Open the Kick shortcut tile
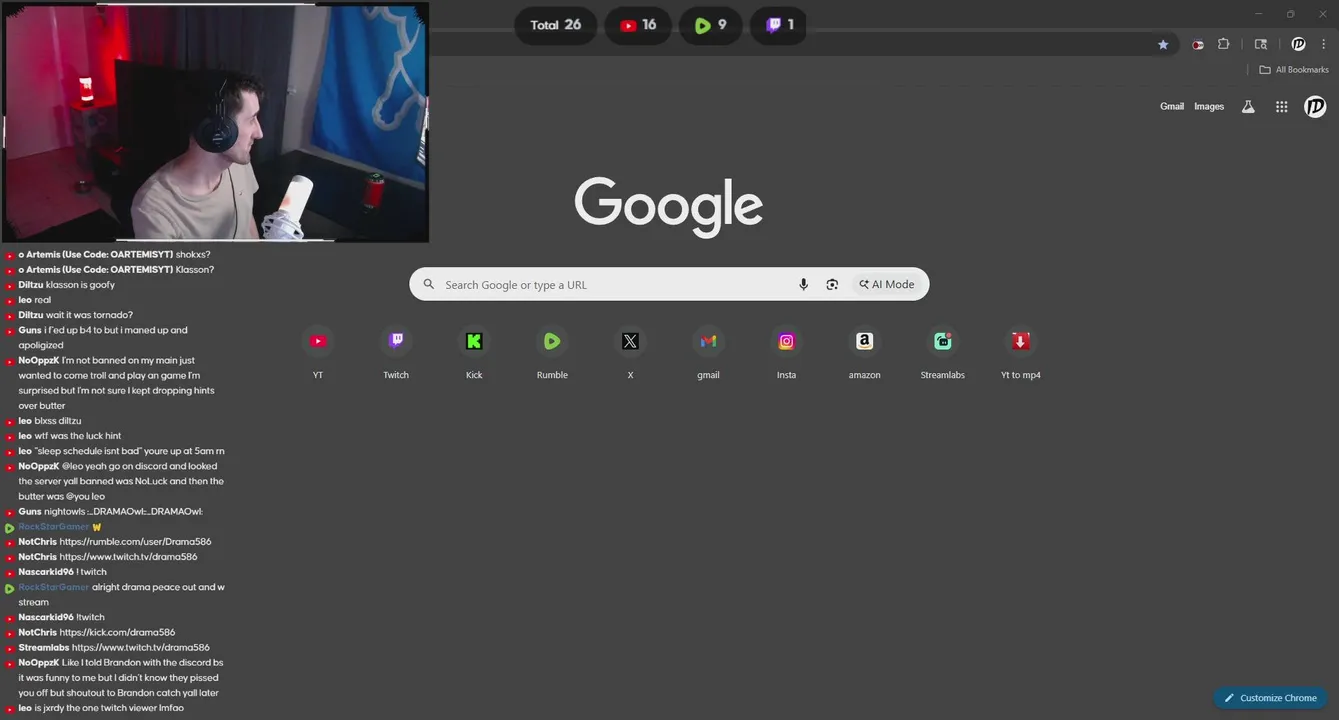The height and width of the screenshot is (720, 1339). tap(474, 352)
